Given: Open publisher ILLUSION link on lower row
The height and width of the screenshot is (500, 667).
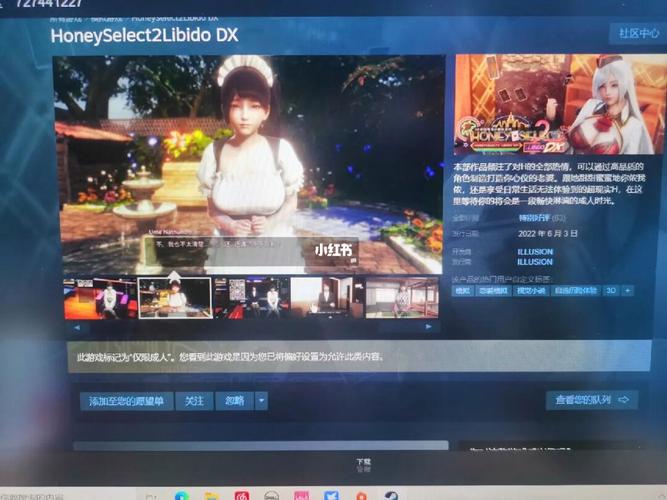Looking at the screenshot, I should point(535,262).
